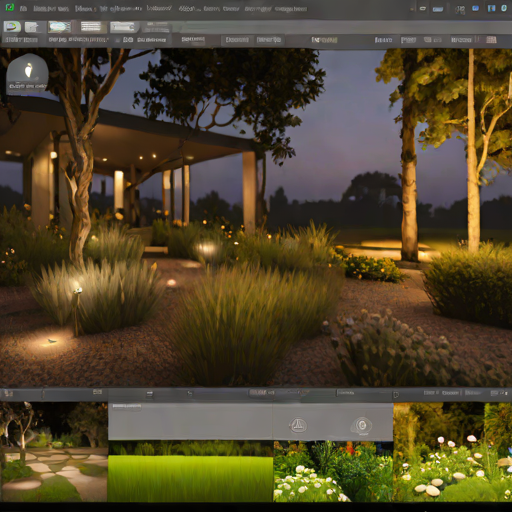Open the third menu bar item
The image size is (512, 512).
(x=86, y=9)
